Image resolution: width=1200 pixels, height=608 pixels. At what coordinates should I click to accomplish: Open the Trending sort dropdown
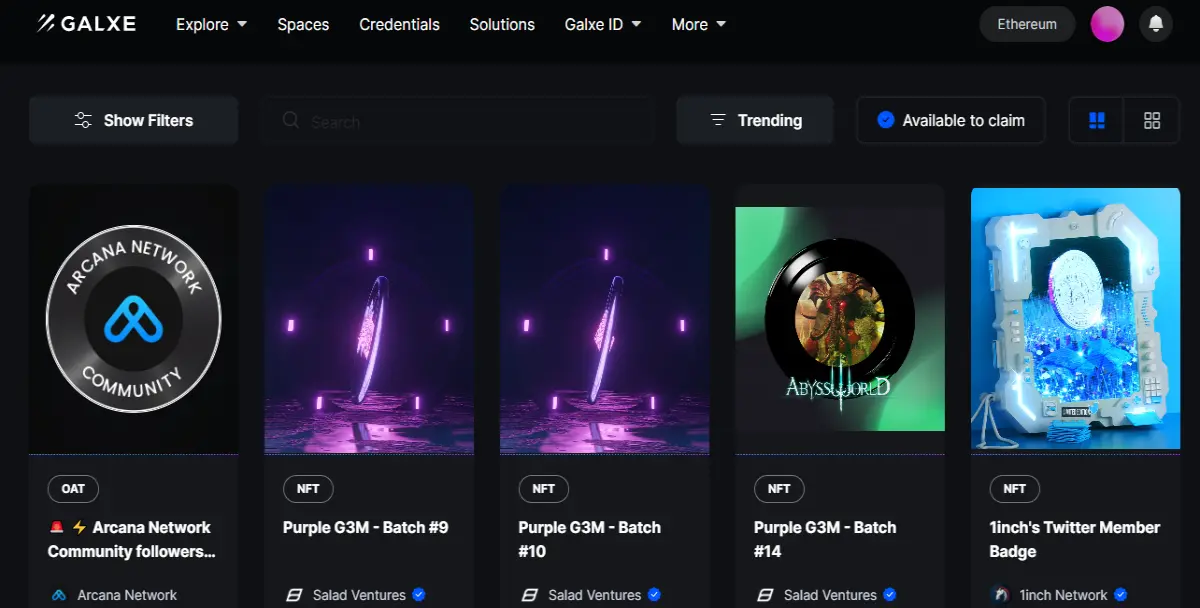(755, 120)
